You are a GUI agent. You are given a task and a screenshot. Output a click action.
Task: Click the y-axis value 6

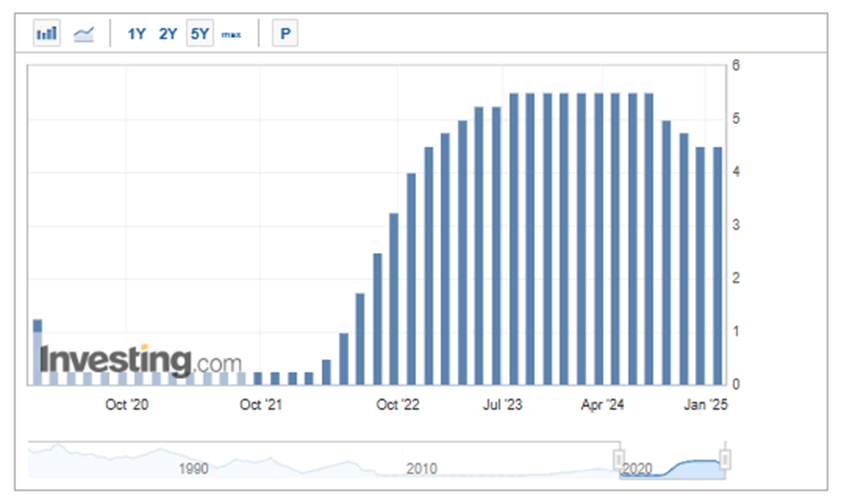tap(736, 66)
